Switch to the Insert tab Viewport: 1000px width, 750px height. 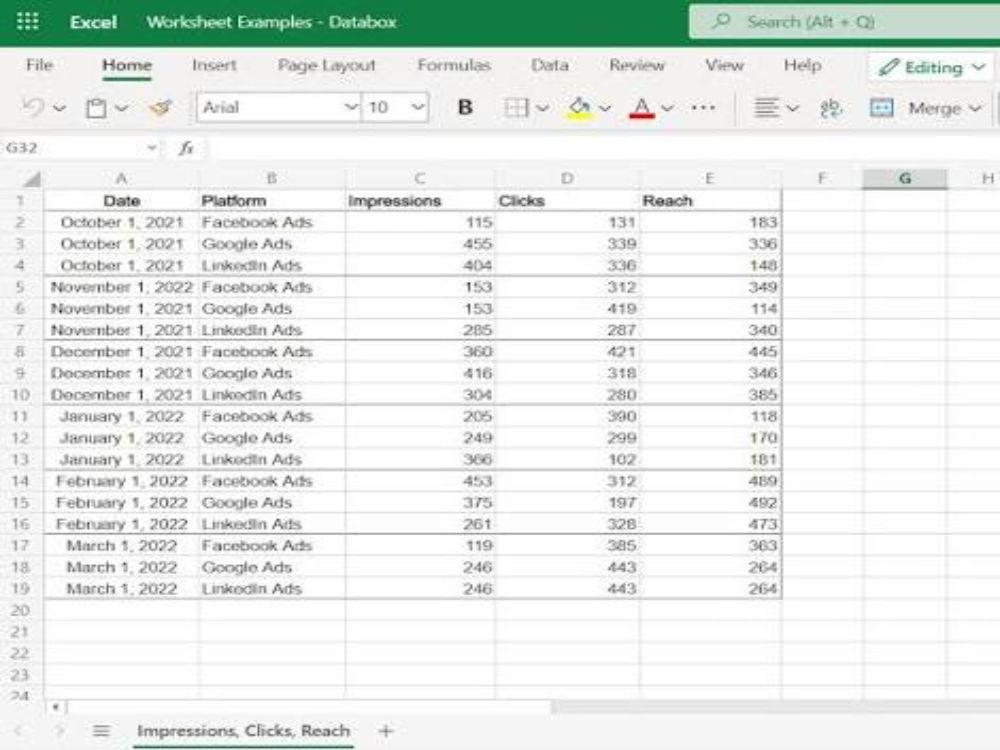[214, 65]
